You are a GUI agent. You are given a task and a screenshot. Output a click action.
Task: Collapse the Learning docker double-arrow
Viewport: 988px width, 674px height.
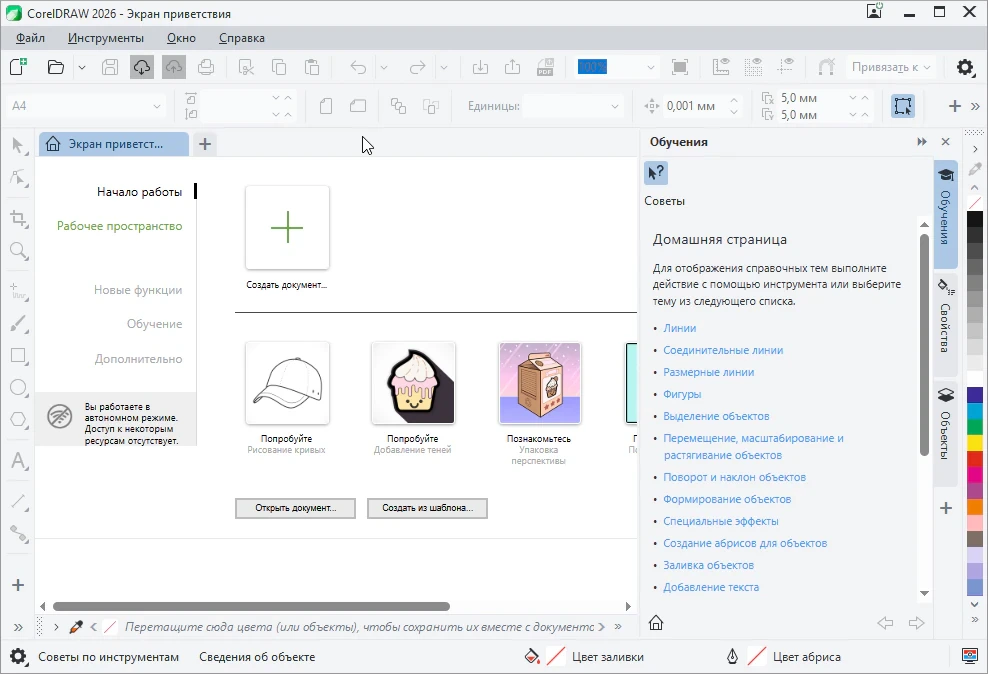coord(922,142)
